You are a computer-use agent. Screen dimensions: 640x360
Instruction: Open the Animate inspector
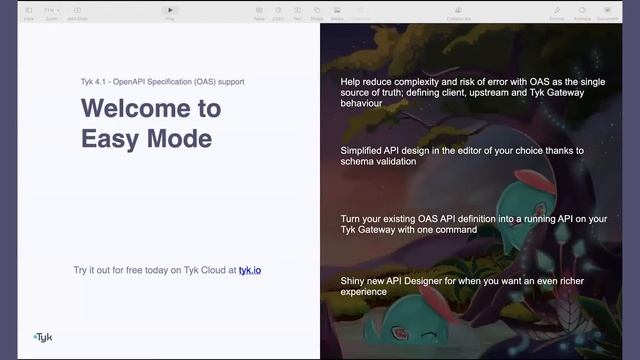(582, 13)
